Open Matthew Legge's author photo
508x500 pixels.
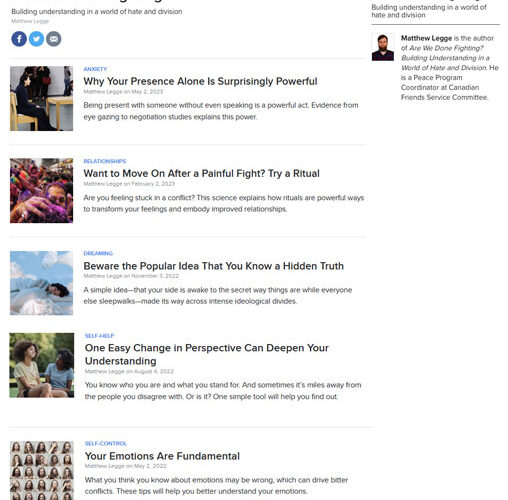pos(383,47)
